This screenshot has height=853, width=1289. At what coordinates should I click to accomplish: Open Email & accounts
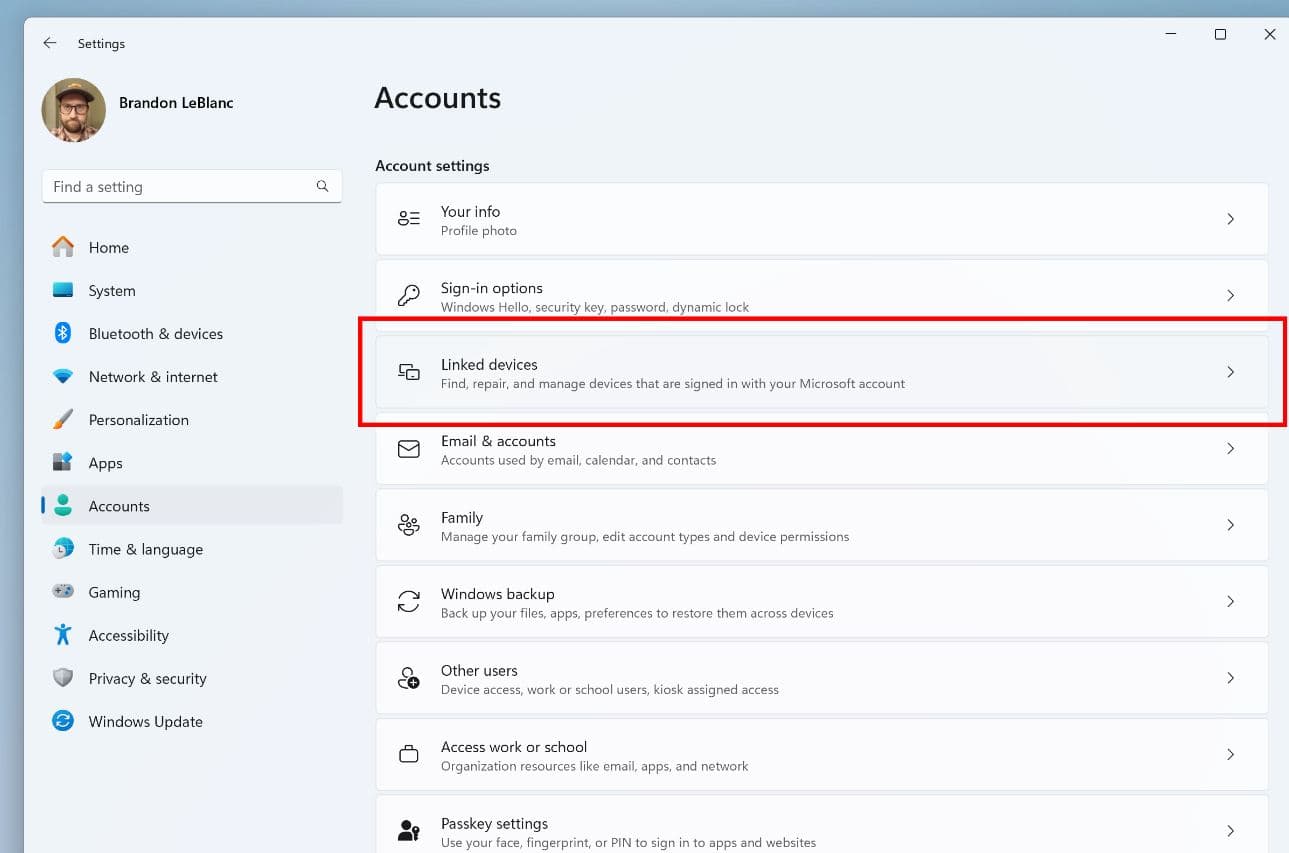[x=822, y=449]
